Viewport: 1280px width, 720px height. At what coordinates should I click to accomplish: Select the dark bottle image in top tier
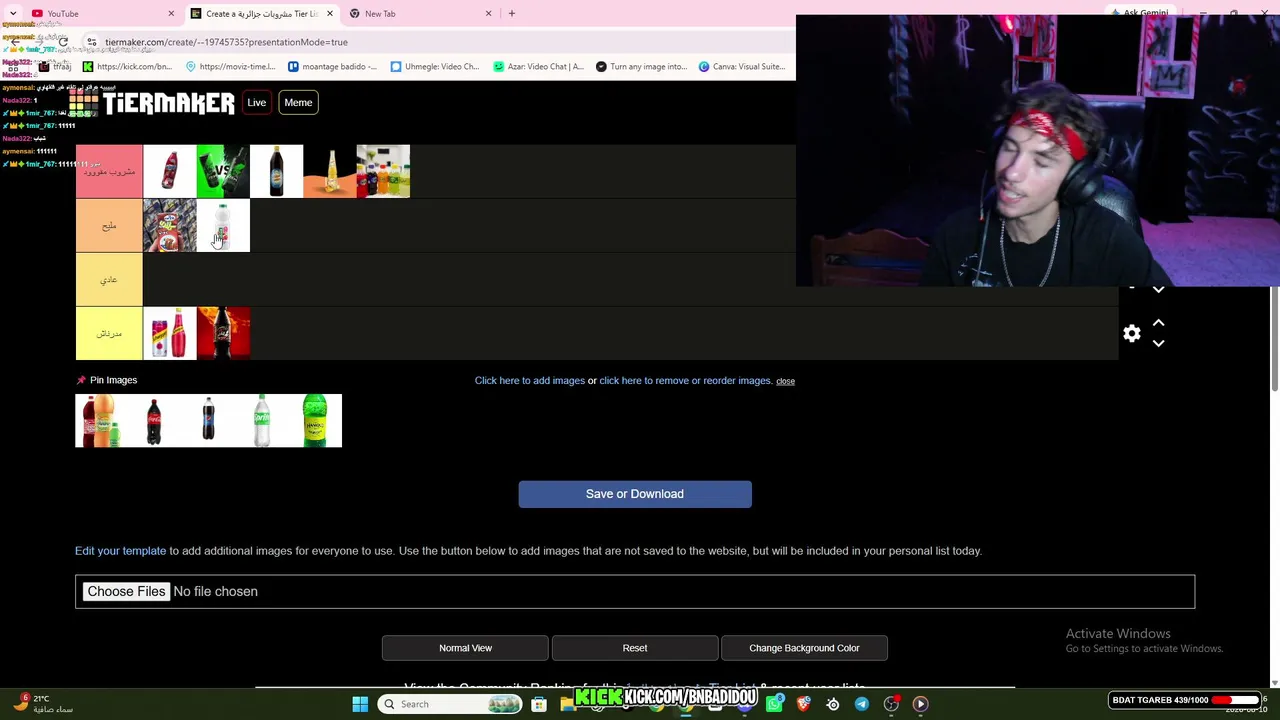(277, 171)
